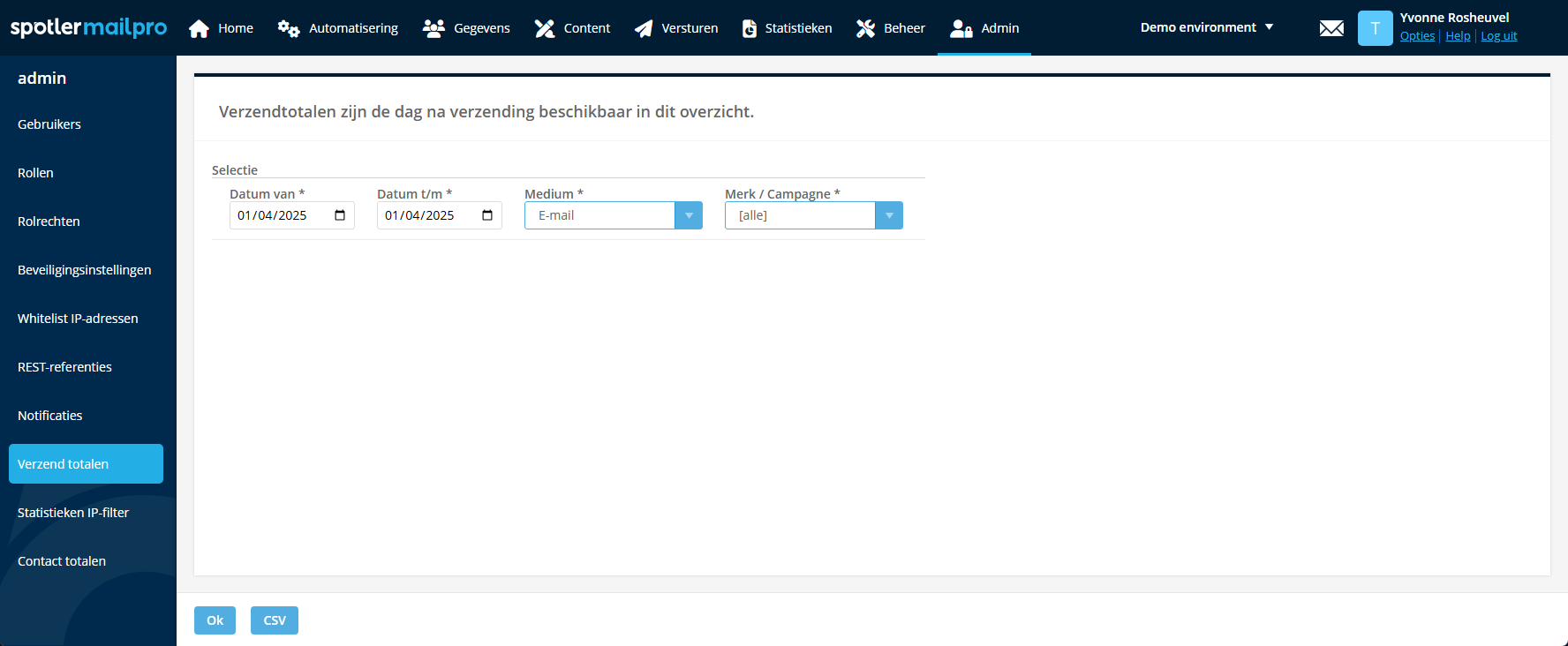1568x646 pixels.
Task: Click the Statistieken document icon
Action: [750, 28]
